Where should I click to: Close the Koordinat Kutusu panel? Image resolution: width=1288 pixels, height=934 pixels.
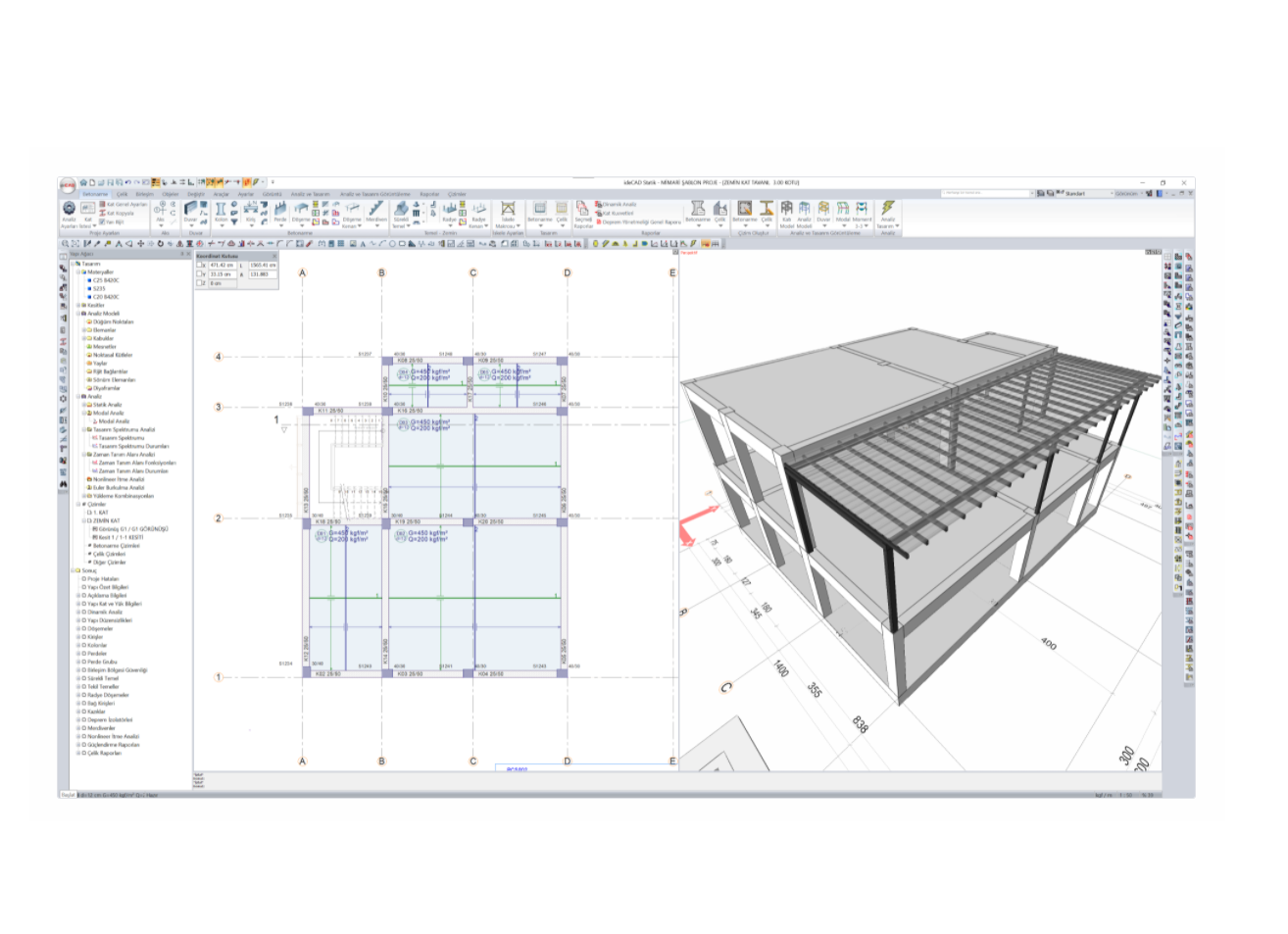[x=274, y=256]
